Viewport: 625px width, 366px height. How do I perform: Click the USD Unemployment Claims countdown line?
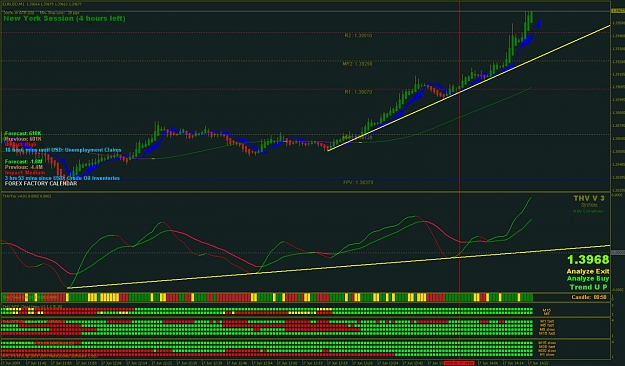[63, 150]
